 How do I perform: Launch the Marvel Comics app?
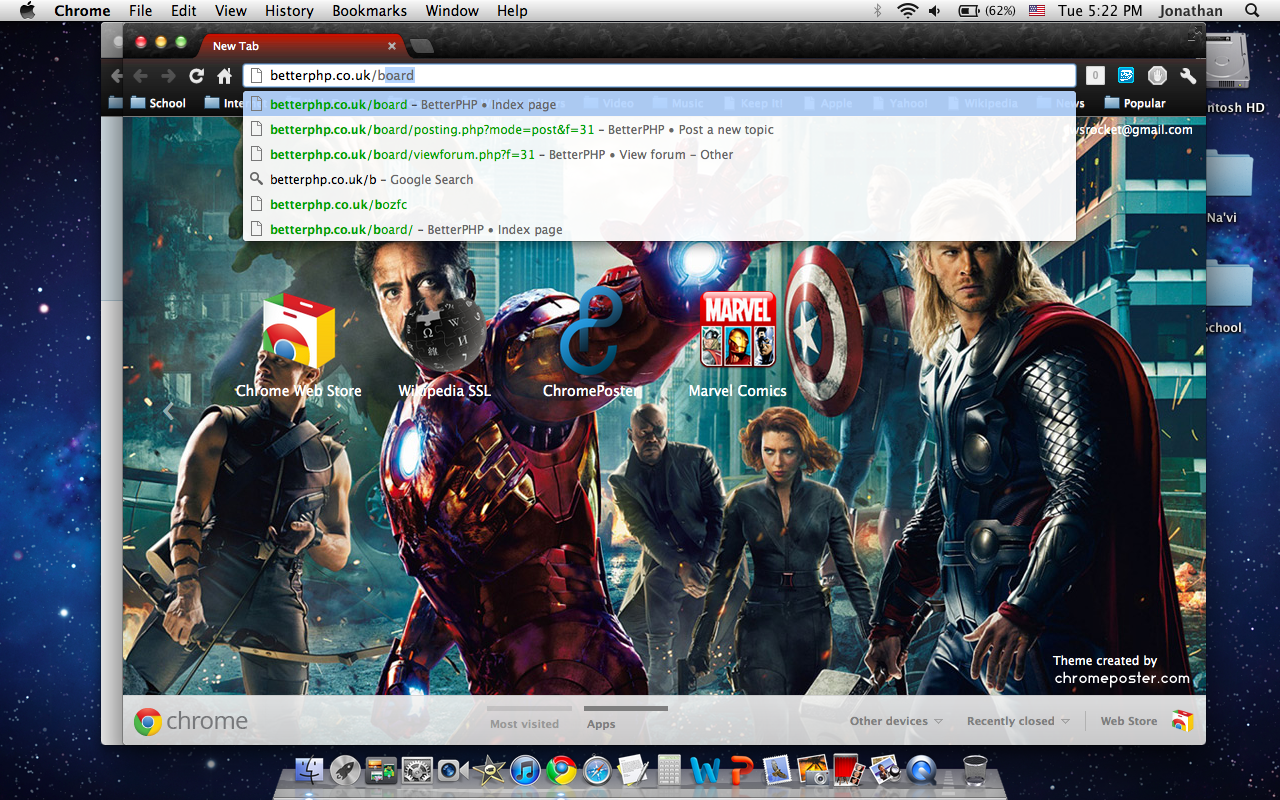[x=738, y=345]
